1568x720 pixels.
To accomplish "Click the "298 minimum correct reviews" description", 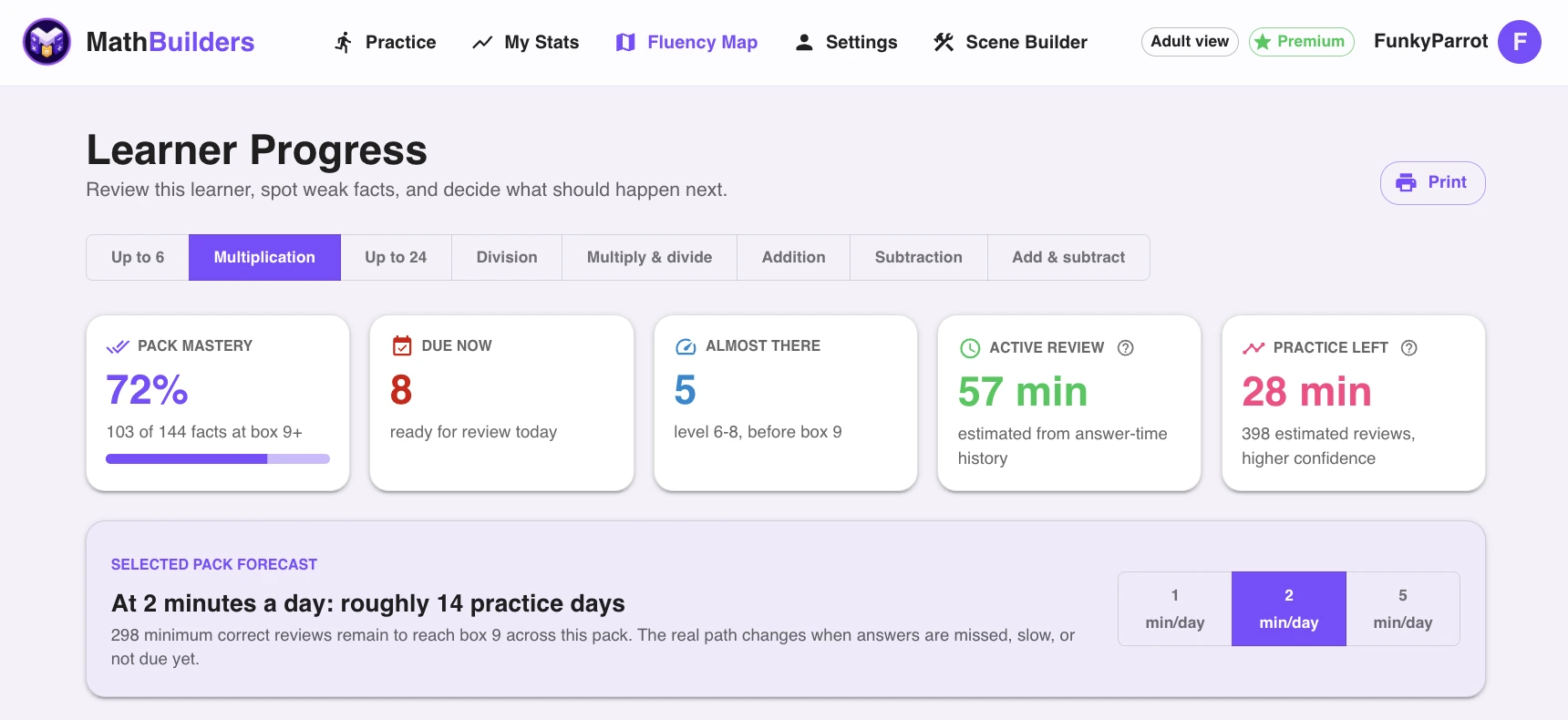I will pyautogui.click(x=593, y=646).
